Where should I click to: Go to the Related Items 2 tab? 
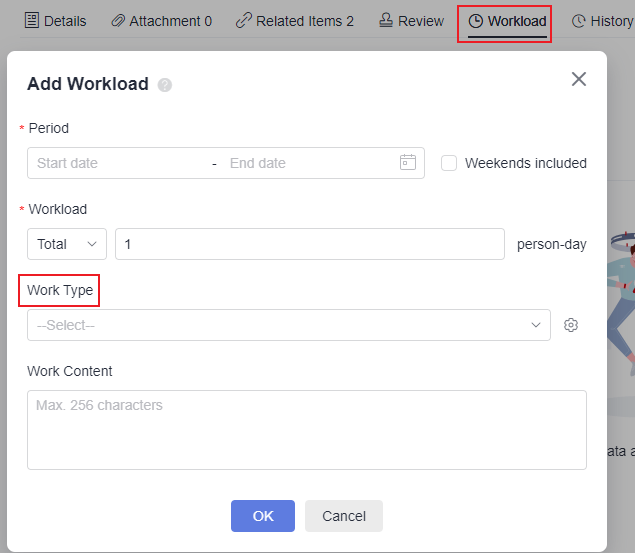295,21
